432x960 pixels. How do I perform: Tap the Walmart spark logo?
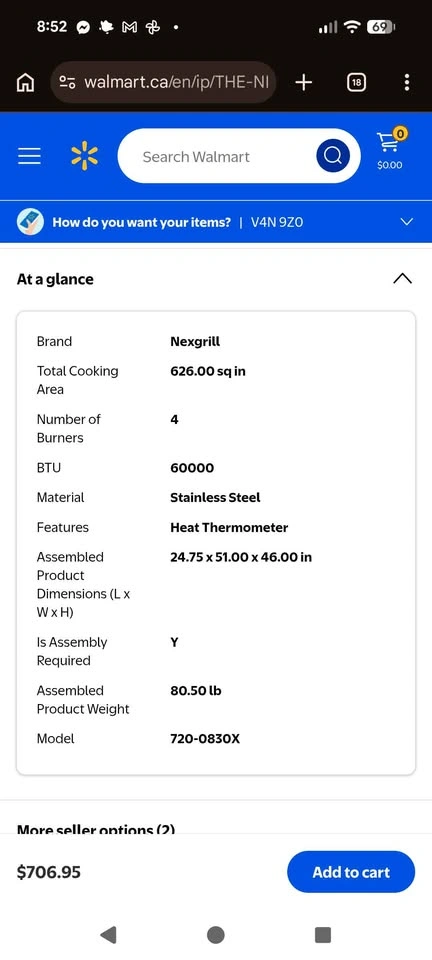[x=84, y=156]
